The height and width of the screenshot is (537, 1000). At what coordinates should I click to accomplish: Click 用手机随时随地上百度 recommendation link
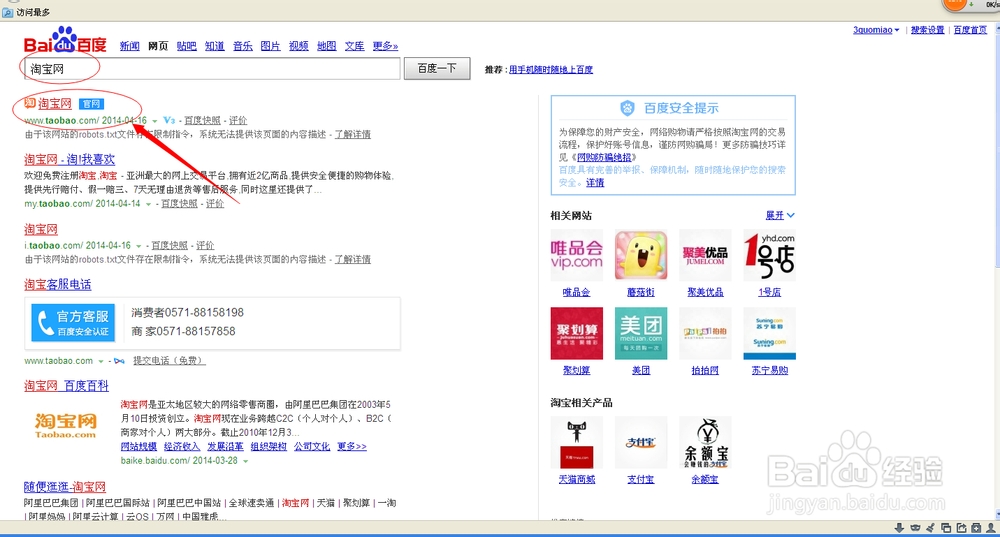click(x=551, y=70)
